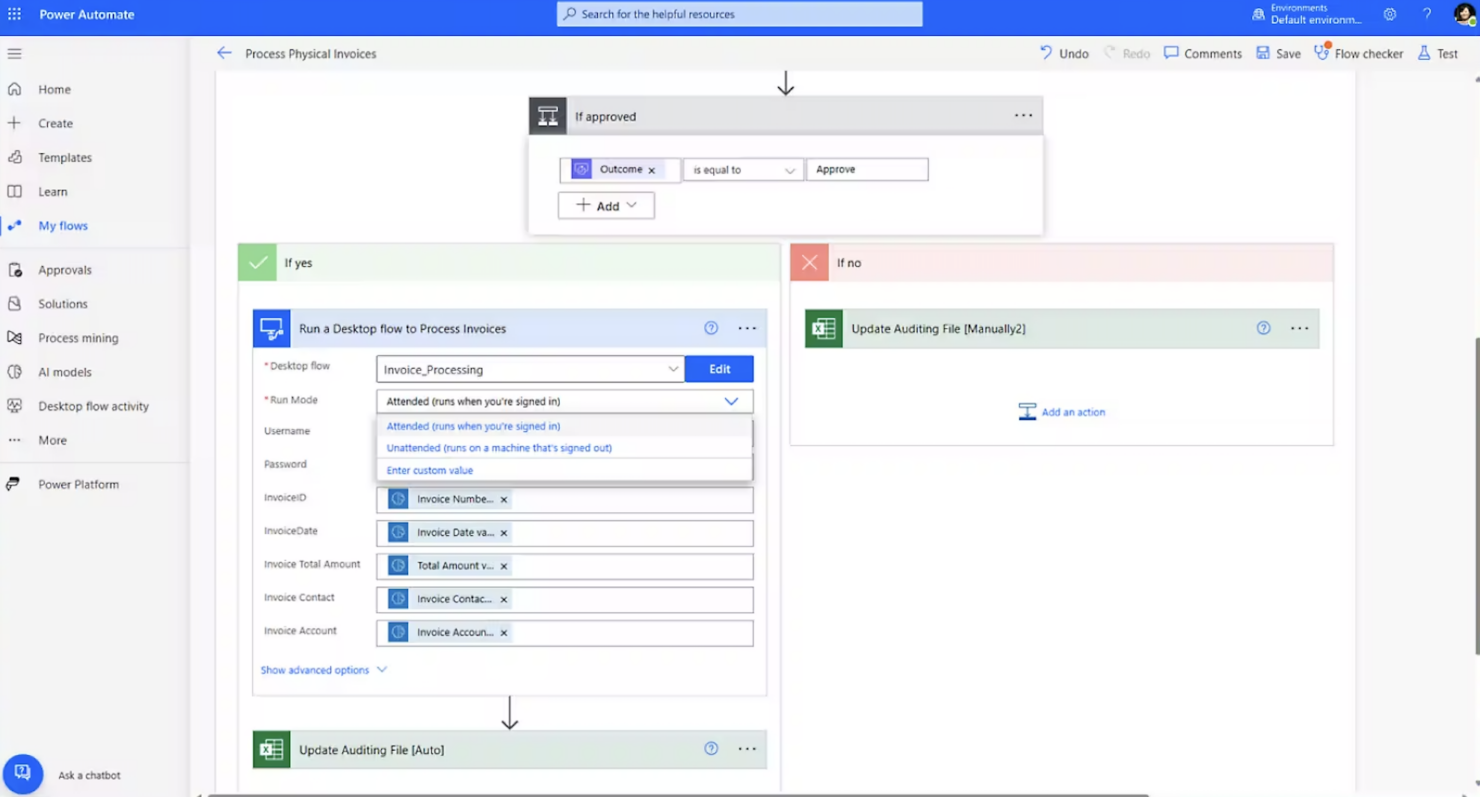Click the Approve value field
Screen dimensions: 1480x797
(x=867, y=170)
